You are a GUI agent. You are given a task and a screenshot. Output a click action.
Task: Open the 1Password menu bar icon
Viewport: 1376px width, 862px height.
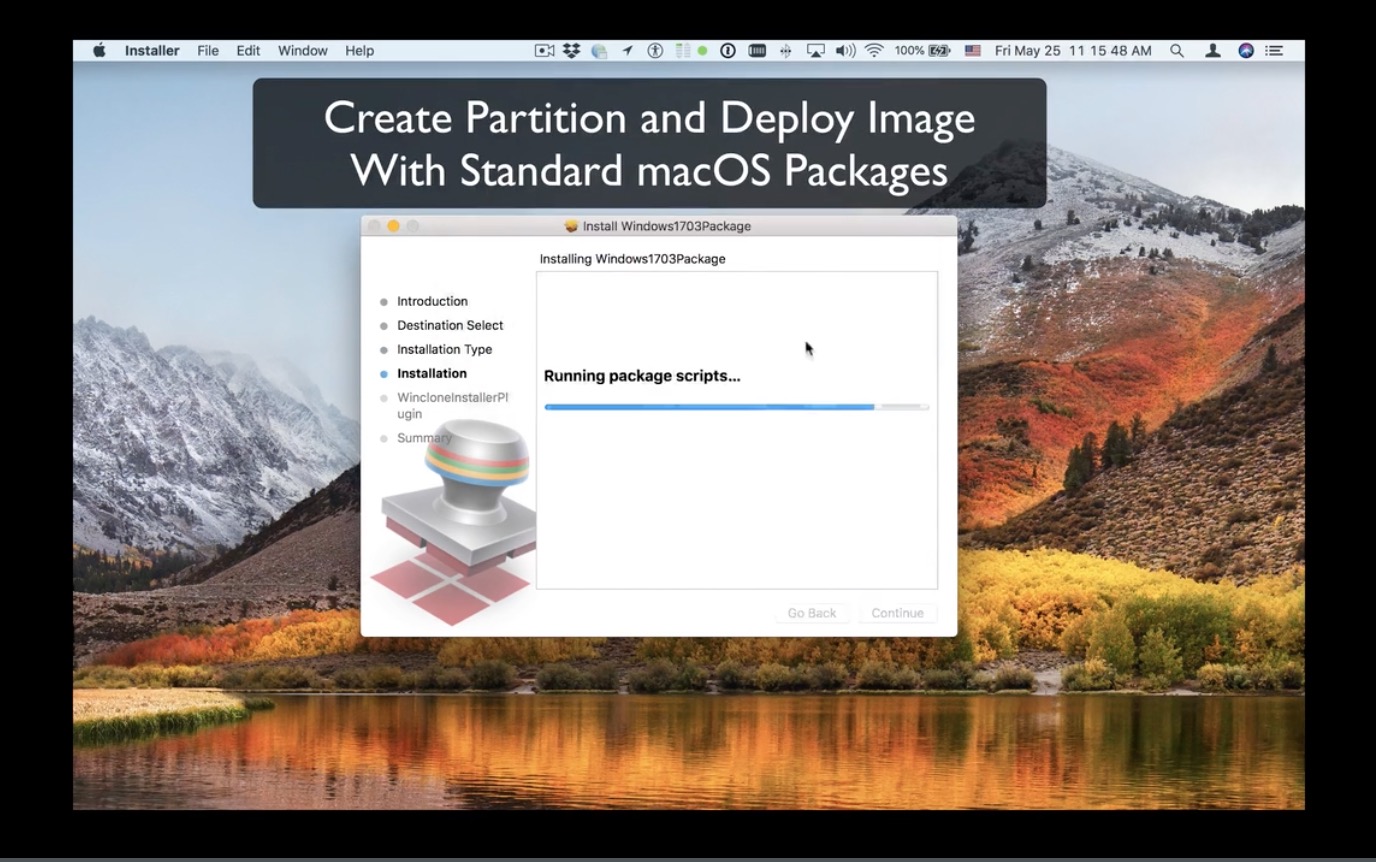coord(728,50)
